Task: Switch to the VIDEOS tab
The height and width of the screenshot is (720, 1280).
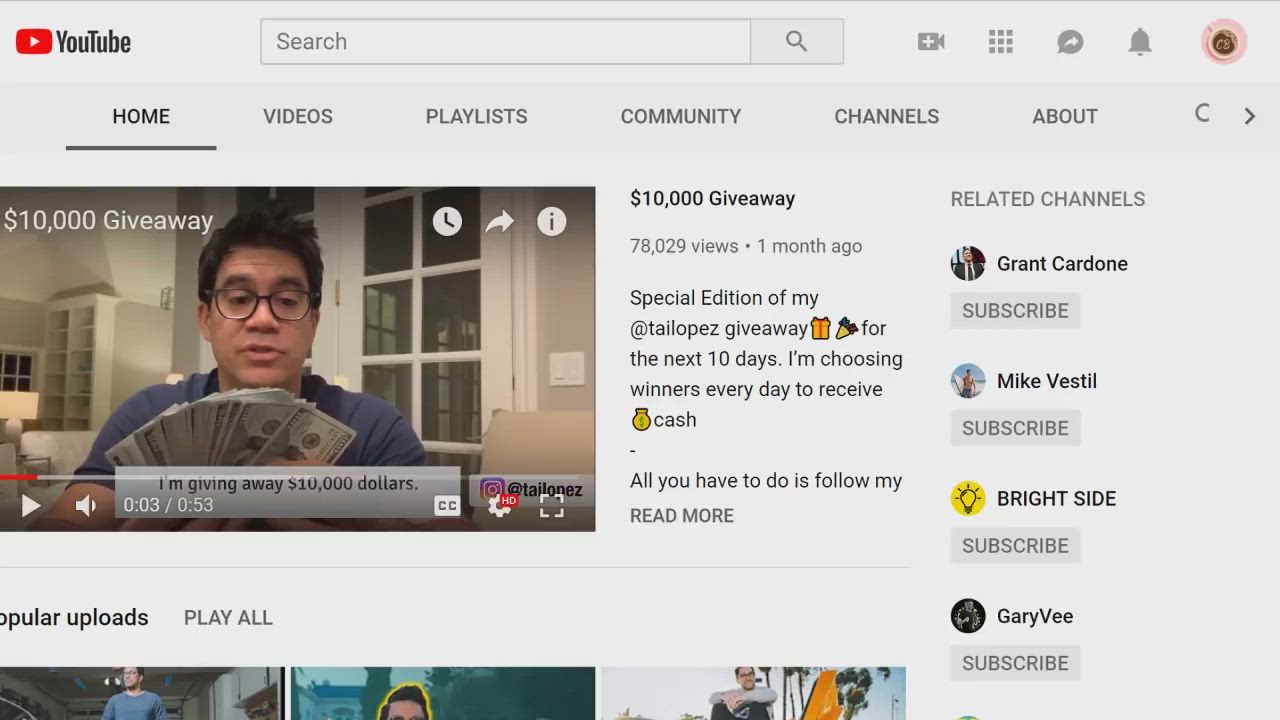Action: click(x=298, y=116)
